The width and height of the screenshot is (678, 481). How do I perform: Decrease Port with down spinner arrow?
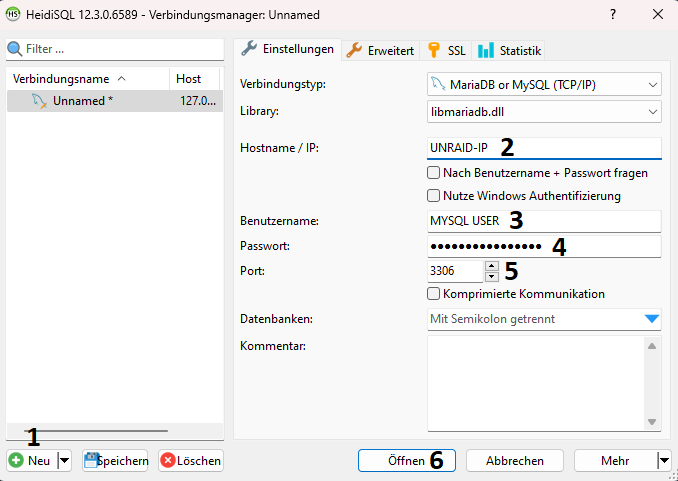tap(492, 276)
